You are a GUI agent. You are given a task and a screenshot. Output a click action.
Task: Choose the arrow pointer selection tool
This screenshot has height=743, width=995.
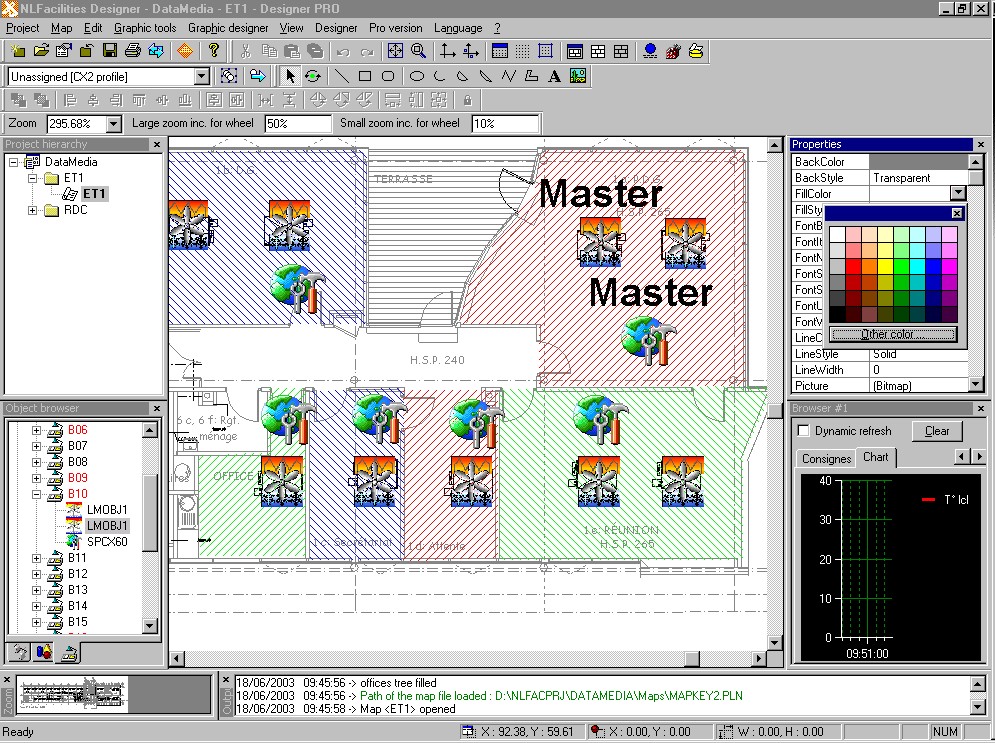pyautogui.click(x=290, y=76)
